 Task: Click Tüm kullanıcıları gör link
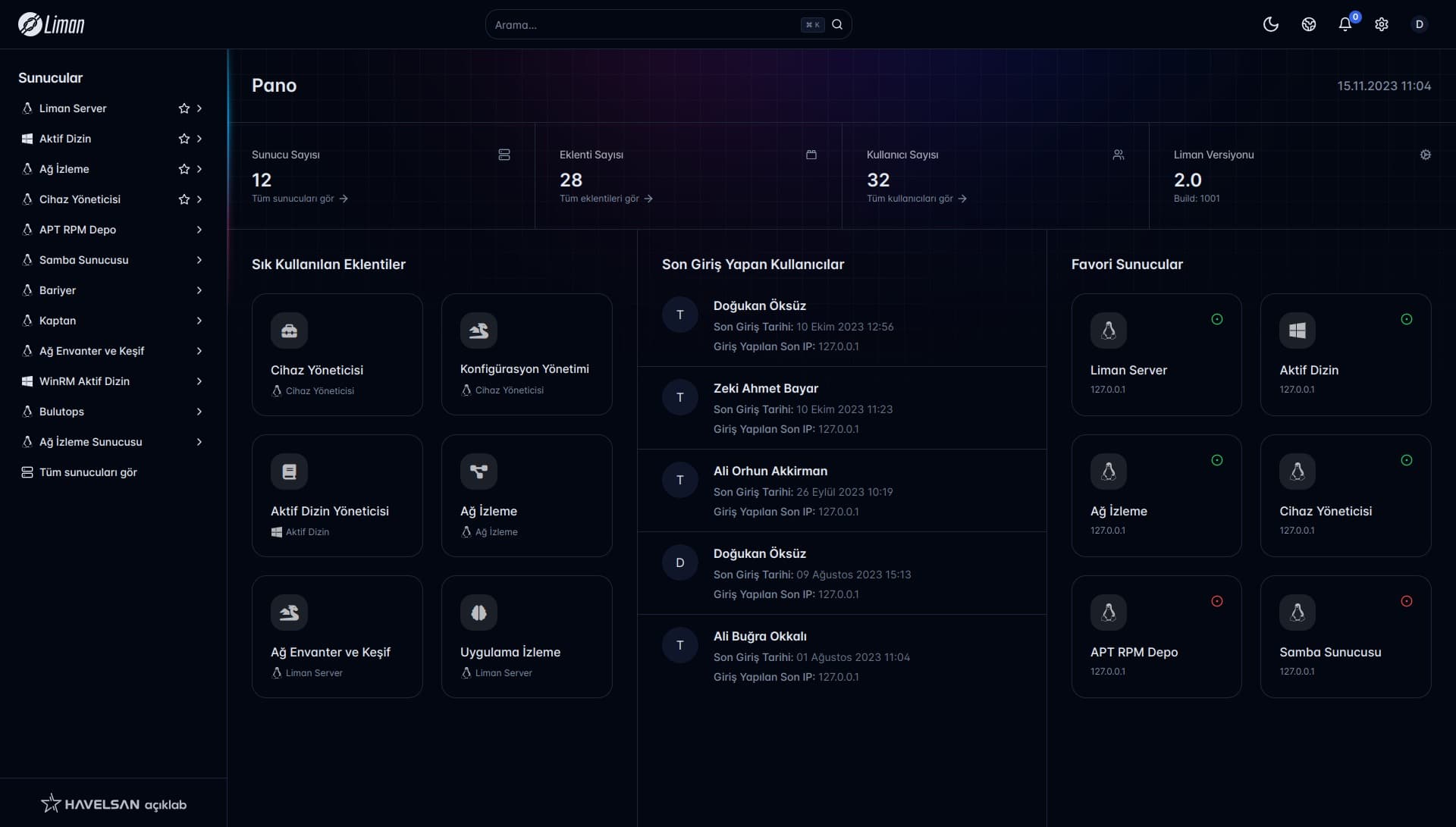(x=915, y=199)
